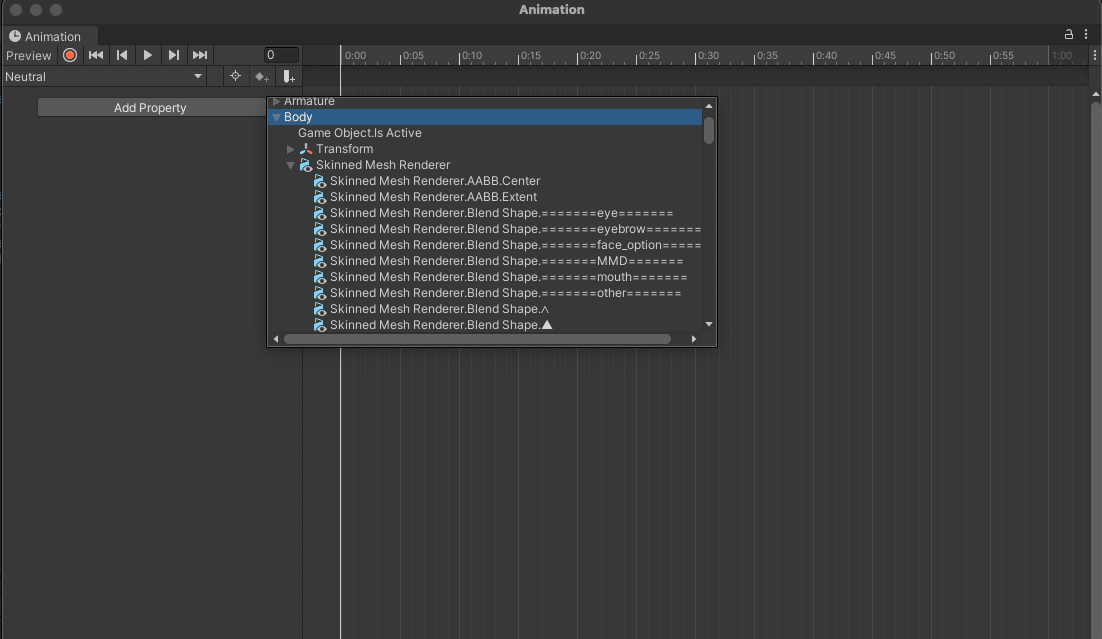Expand the Armature tree entry
The image size is (1102, 639).
coord(276,101)
